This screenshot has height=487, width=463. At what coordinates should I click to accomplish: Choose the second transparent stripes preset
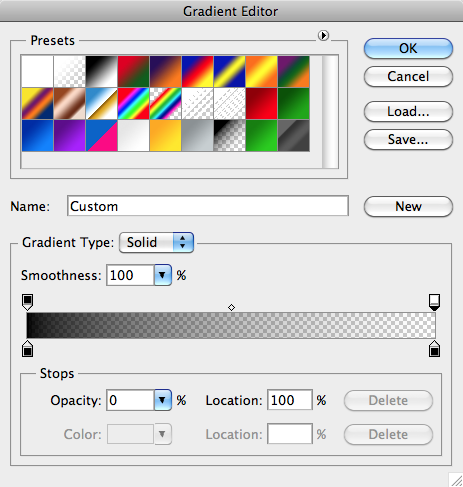tap(229, 103)
